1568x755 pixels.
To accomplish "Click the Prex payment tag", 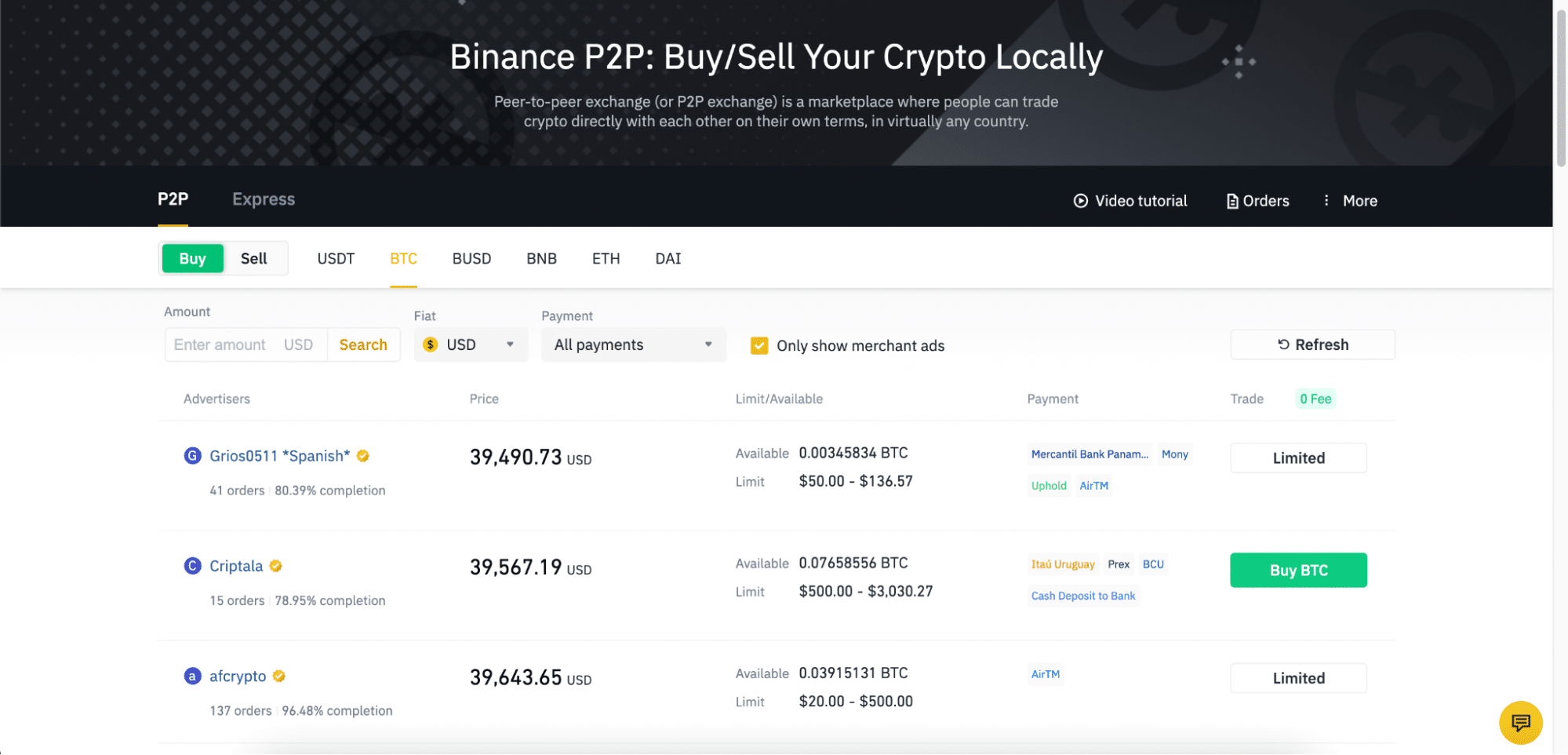I will tap(1118, 564).
